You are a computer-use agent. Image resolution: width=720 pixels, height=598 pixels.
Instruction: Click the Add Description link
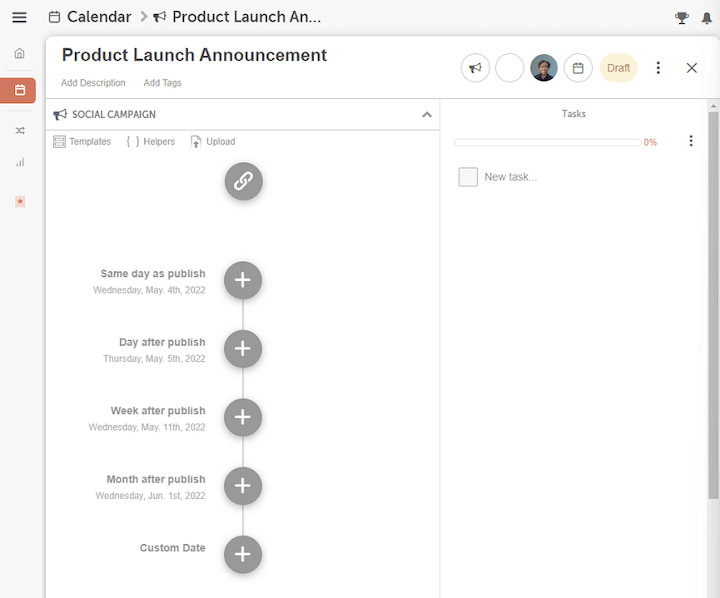tap(93, 83)
